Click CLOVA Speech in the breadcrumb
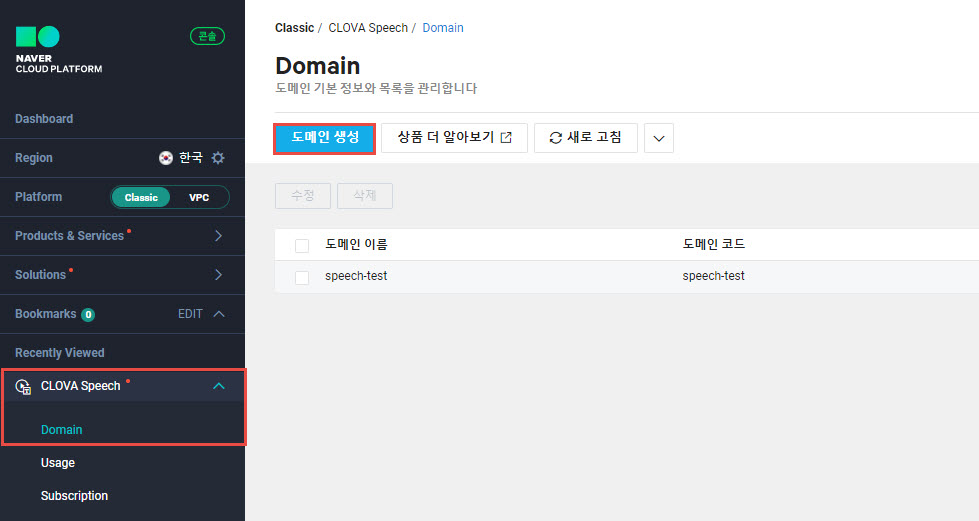 [x=368, y=28]
